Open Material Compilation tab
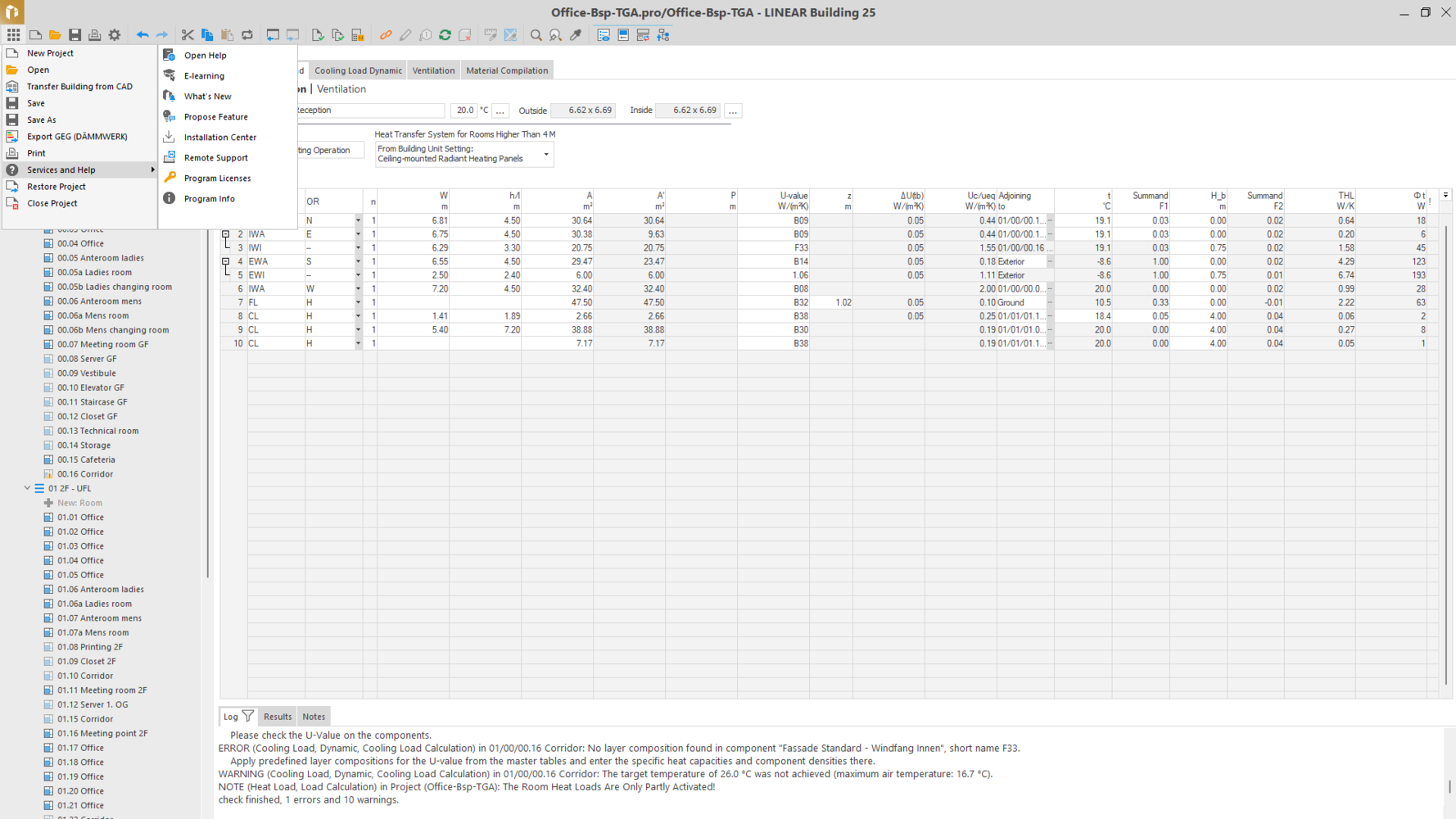The height and width of the screenshot is (819, 1456). coord(507,70)
